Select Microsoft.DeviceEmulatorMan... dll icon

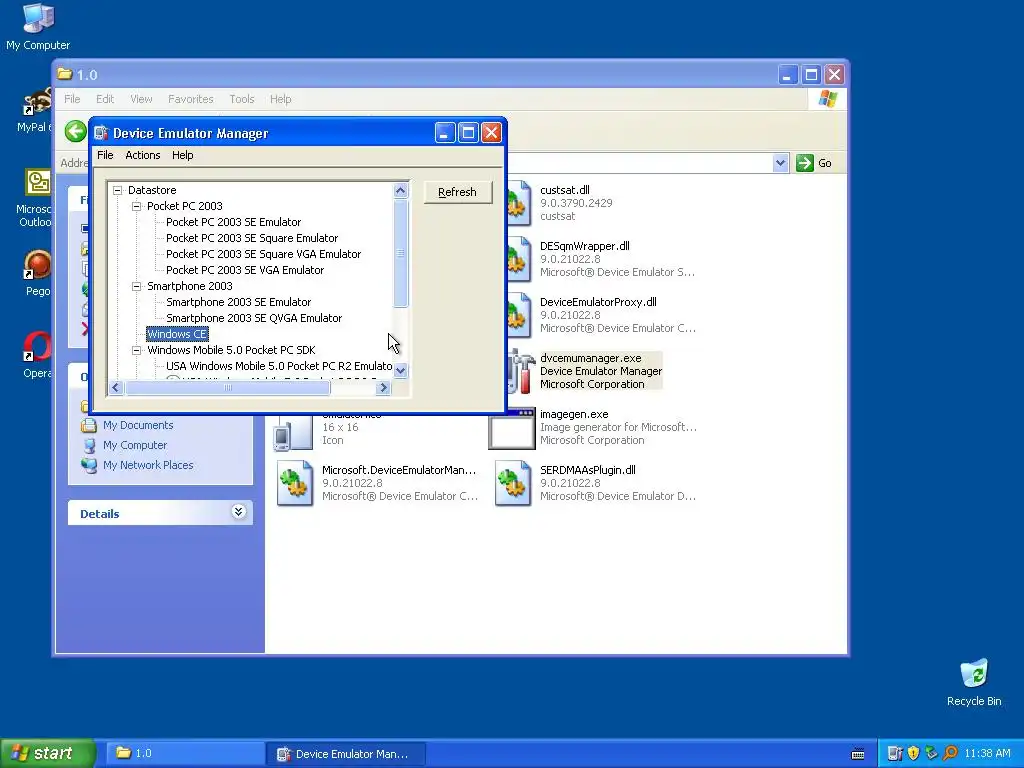pos(295,483)
